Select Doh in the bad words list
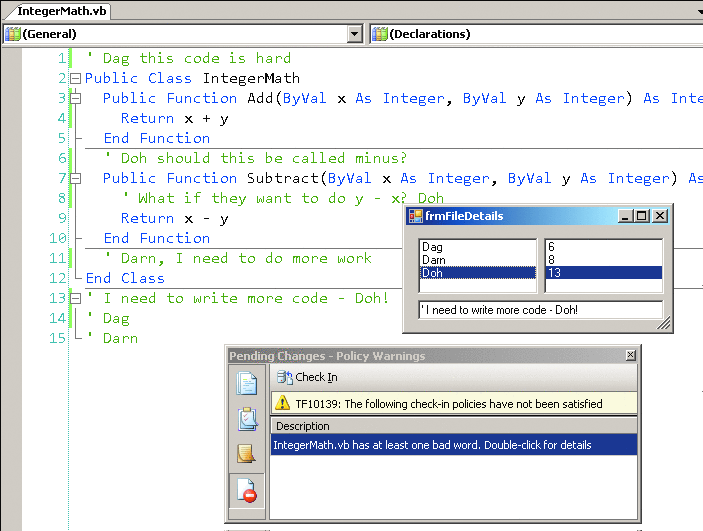This screenshot has width=703, height=531. point(477,273)
